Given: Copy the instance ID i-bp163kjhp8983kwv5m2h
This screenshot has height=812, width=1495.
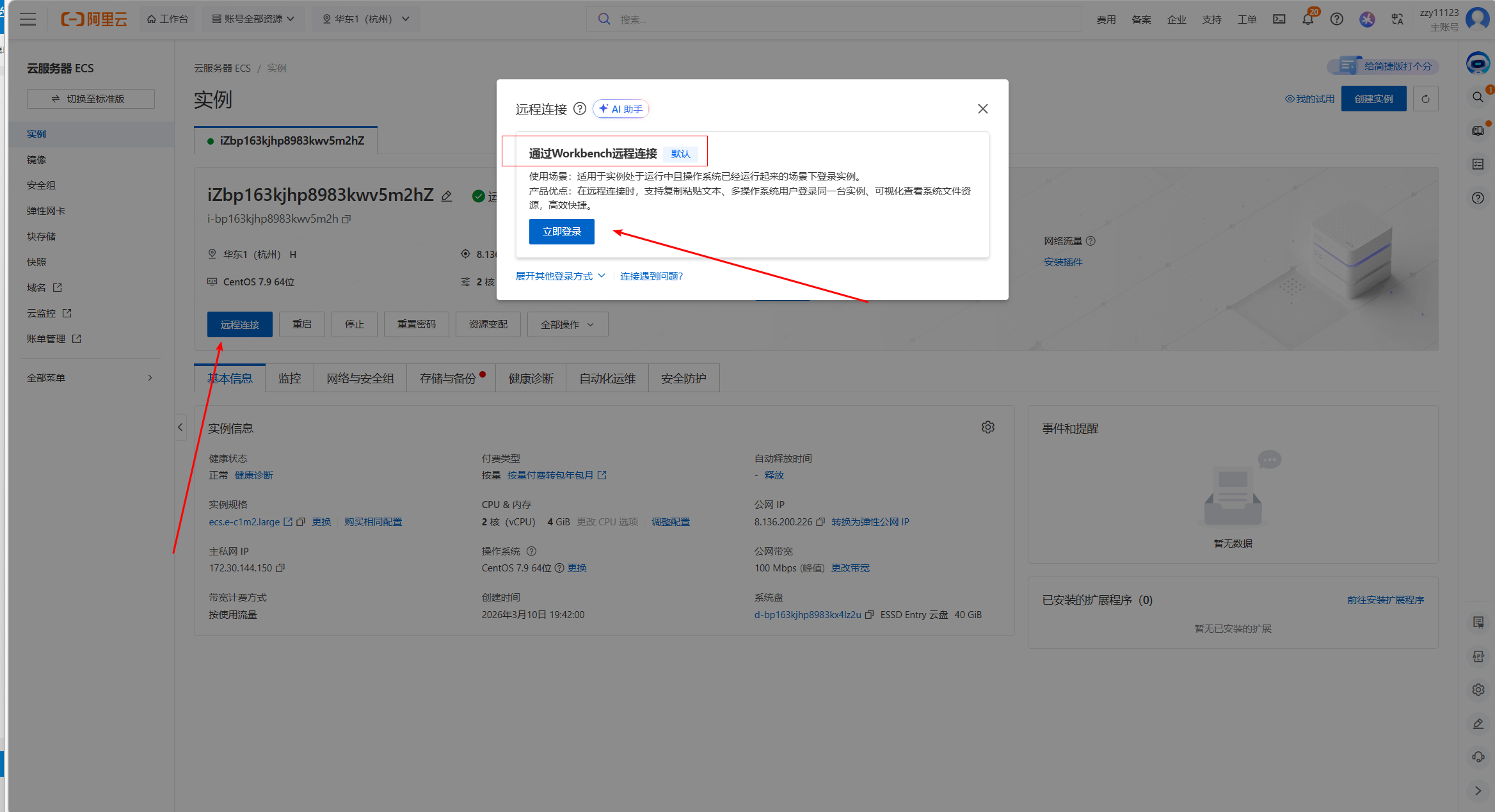Looking at the screenshot, I should click(x=347, y=219).
